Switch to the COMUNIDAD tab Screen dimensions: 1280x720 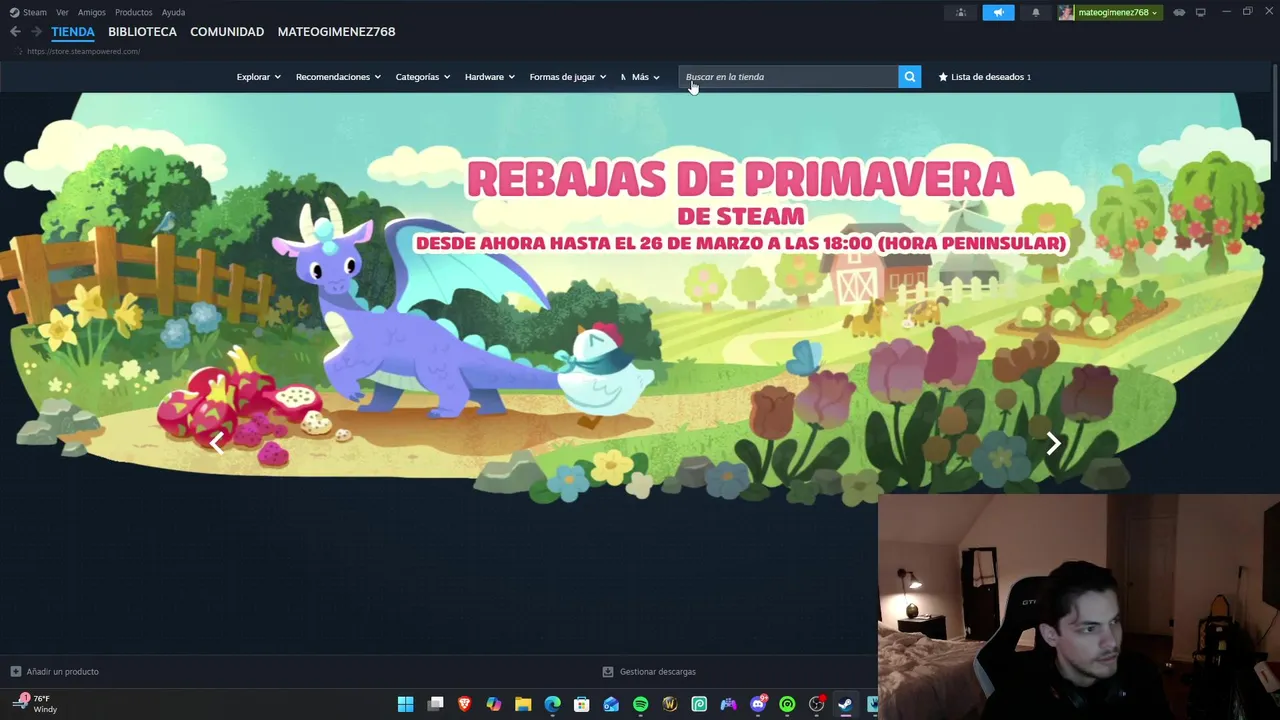[227, 32]
